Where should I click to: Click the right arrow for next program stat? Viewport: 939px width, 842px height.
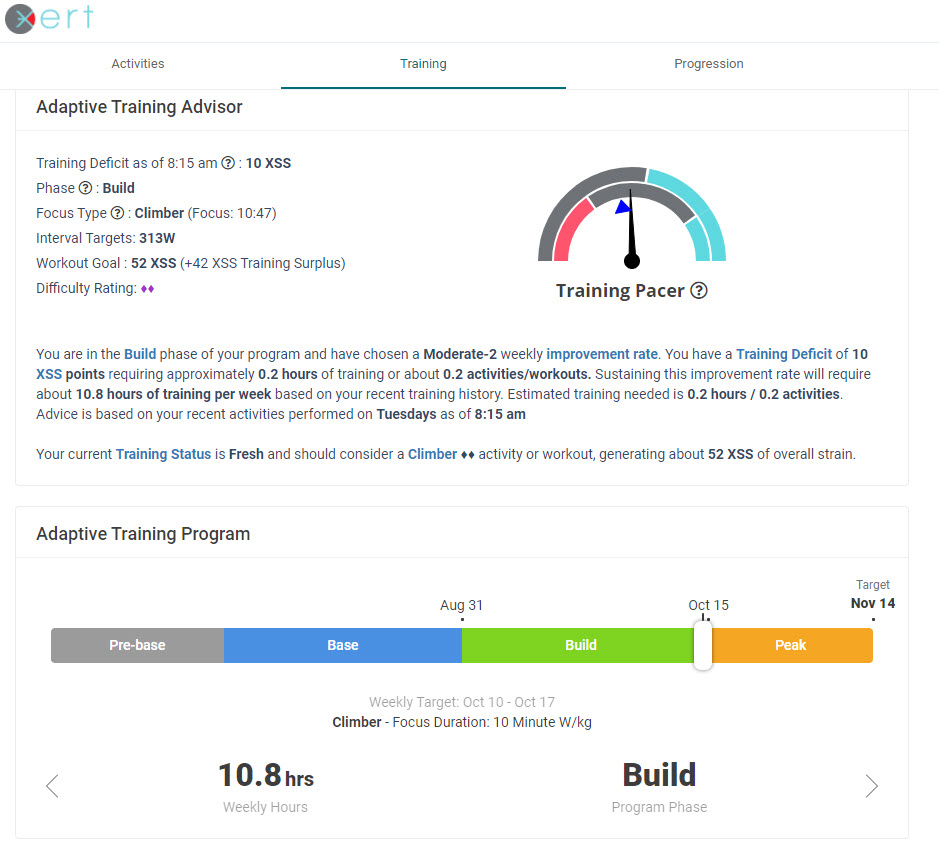871,786
